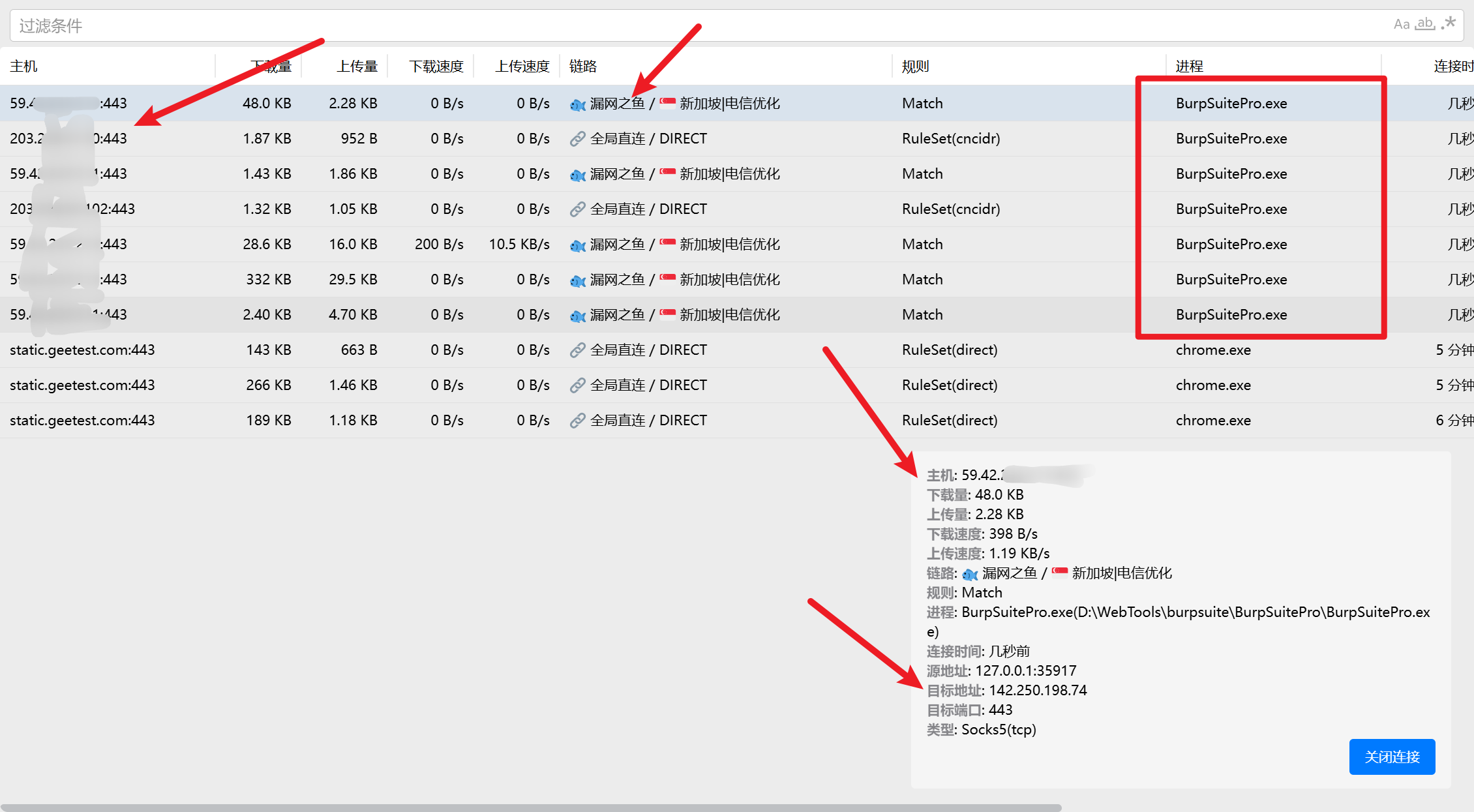Click chain link icon in the 189 KB row

(577, 421)
